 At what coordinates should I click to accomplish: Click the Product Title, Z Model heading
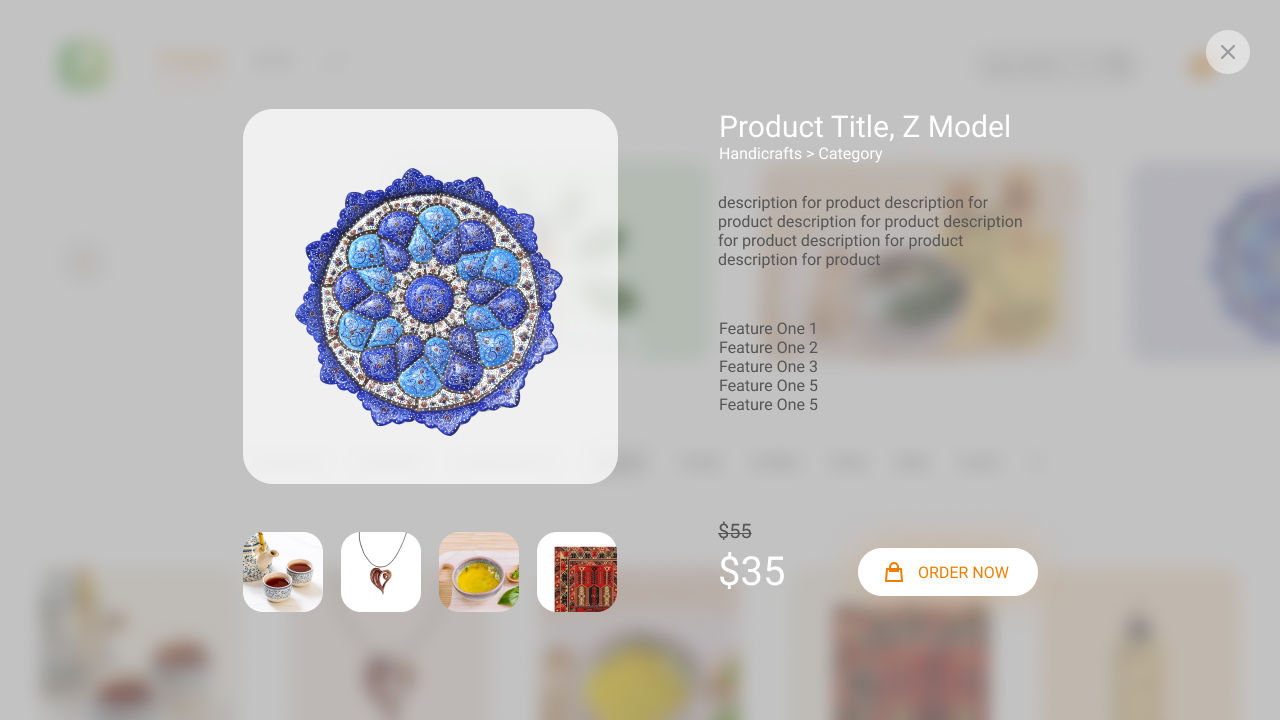865,127
